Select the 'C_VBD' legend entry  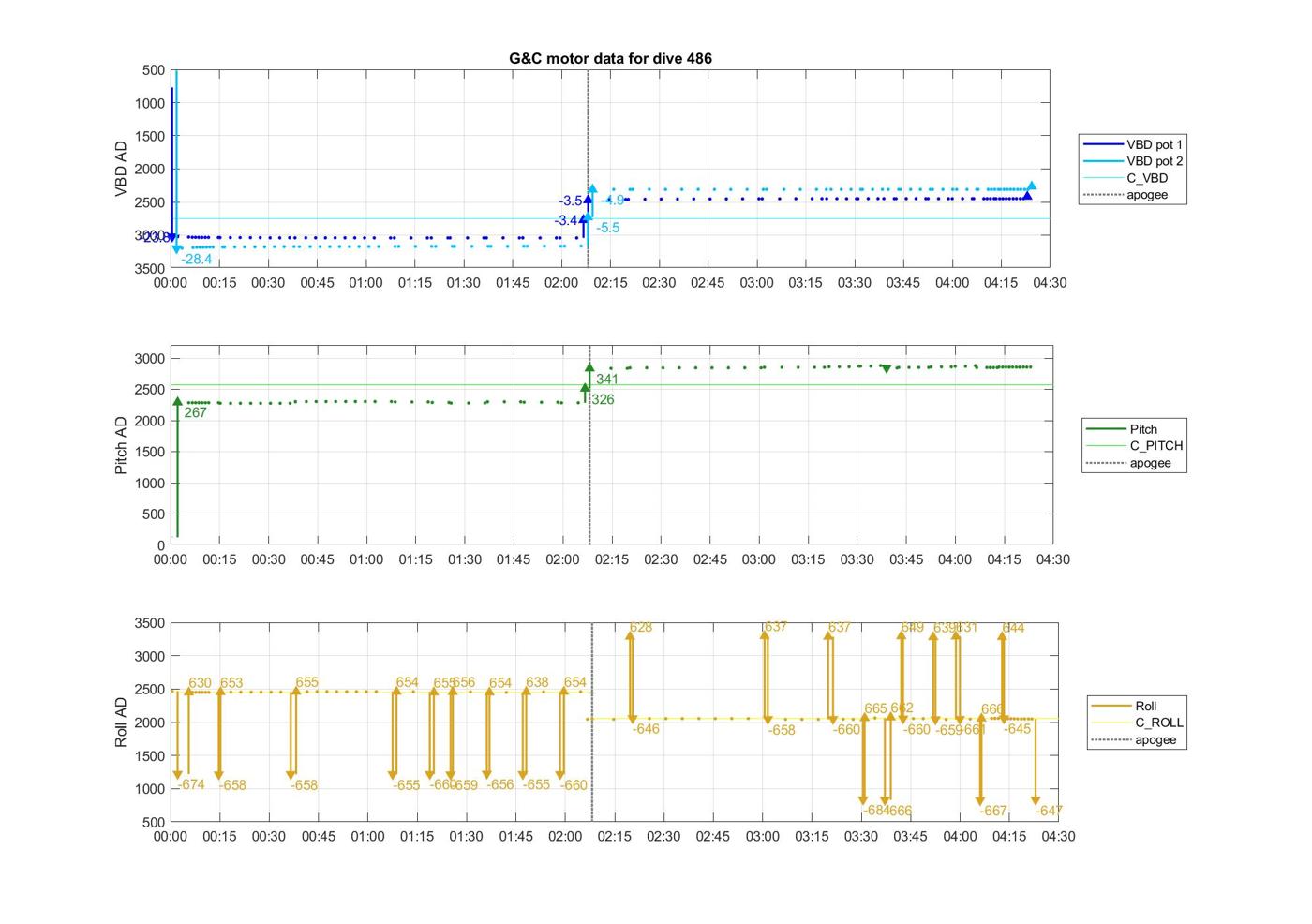(1133, 178)
